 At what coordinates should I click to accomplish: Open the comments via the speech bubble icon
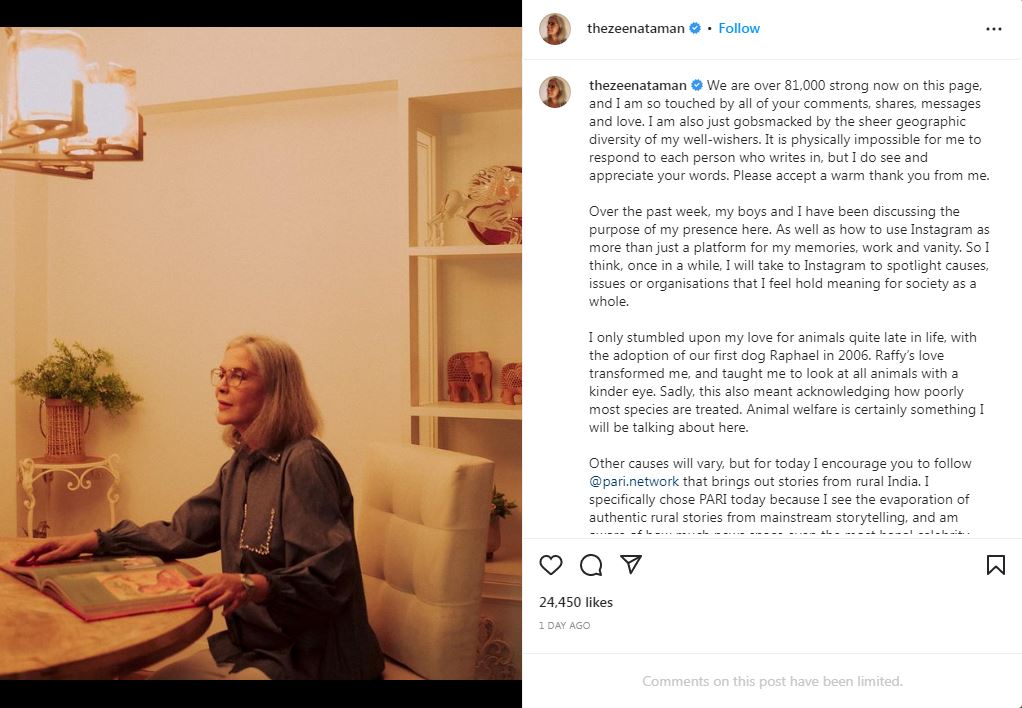pos(591,565)
